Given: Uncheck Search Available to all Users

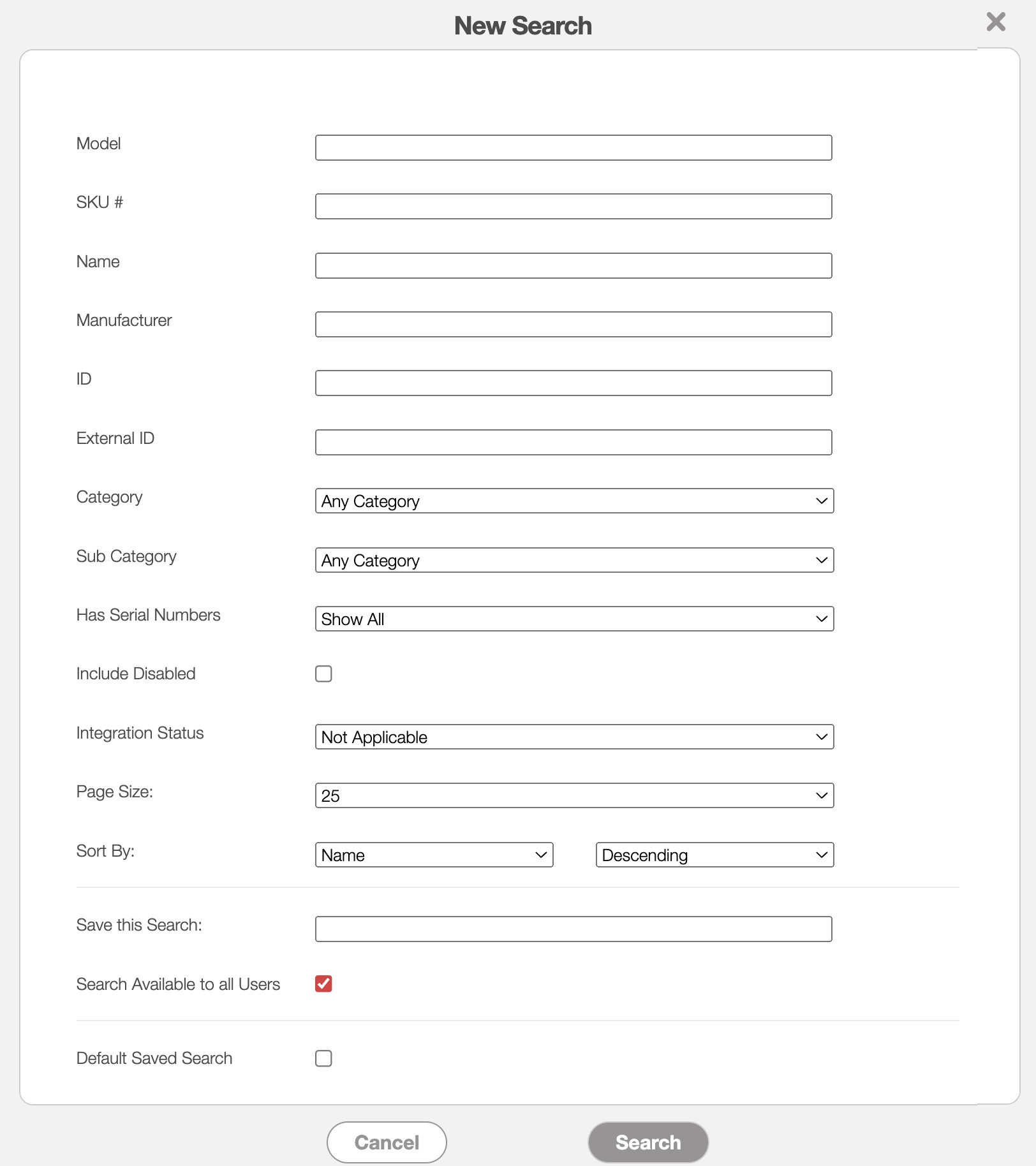Looking at the screenshot, I should tap(323, 984).
